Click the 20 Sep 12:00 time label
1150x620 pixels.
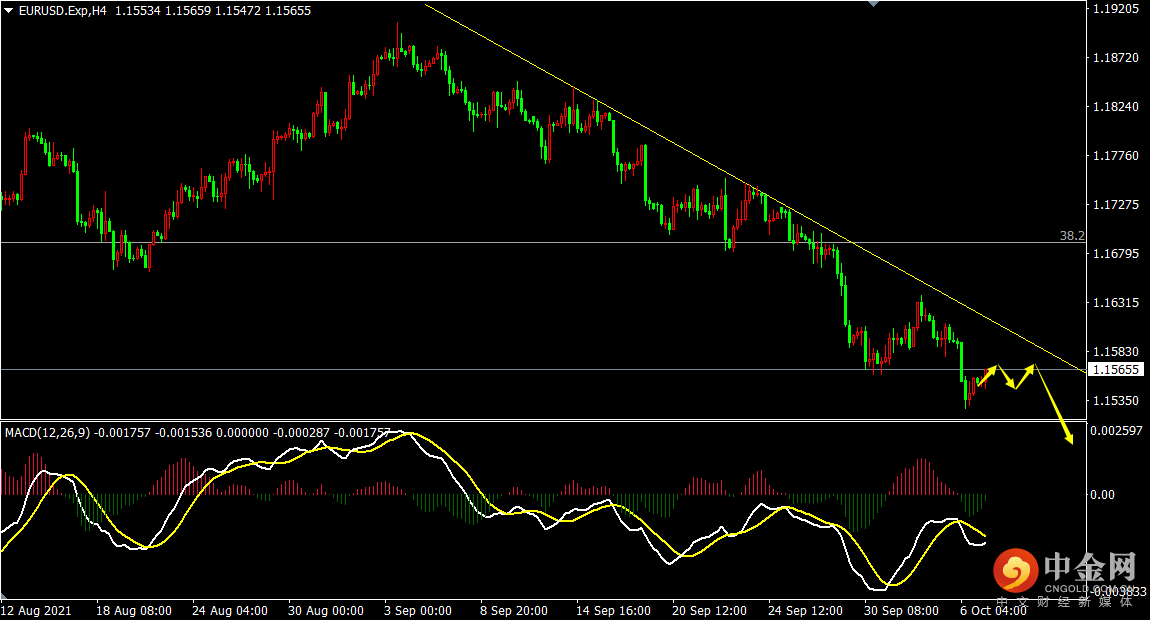(x=709, y=610)
